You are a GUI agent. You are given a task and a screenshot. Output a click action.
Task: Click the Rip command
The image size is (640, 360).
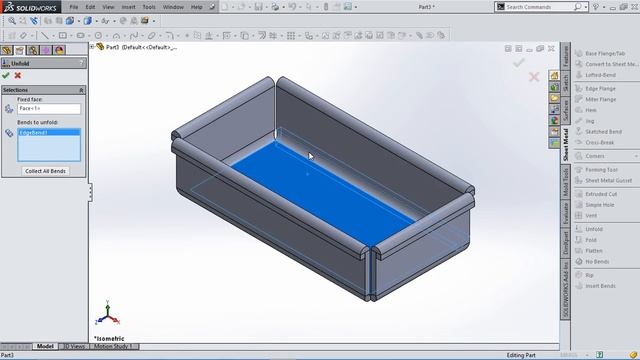point(585,275)
